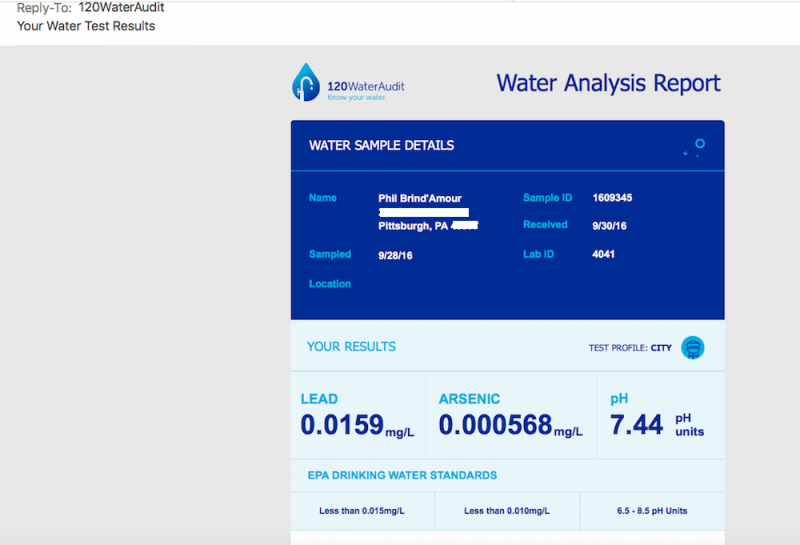This screenshot has width=800, height=545.
Task: Click the 'pH' result label
Action: click(619, 399)
